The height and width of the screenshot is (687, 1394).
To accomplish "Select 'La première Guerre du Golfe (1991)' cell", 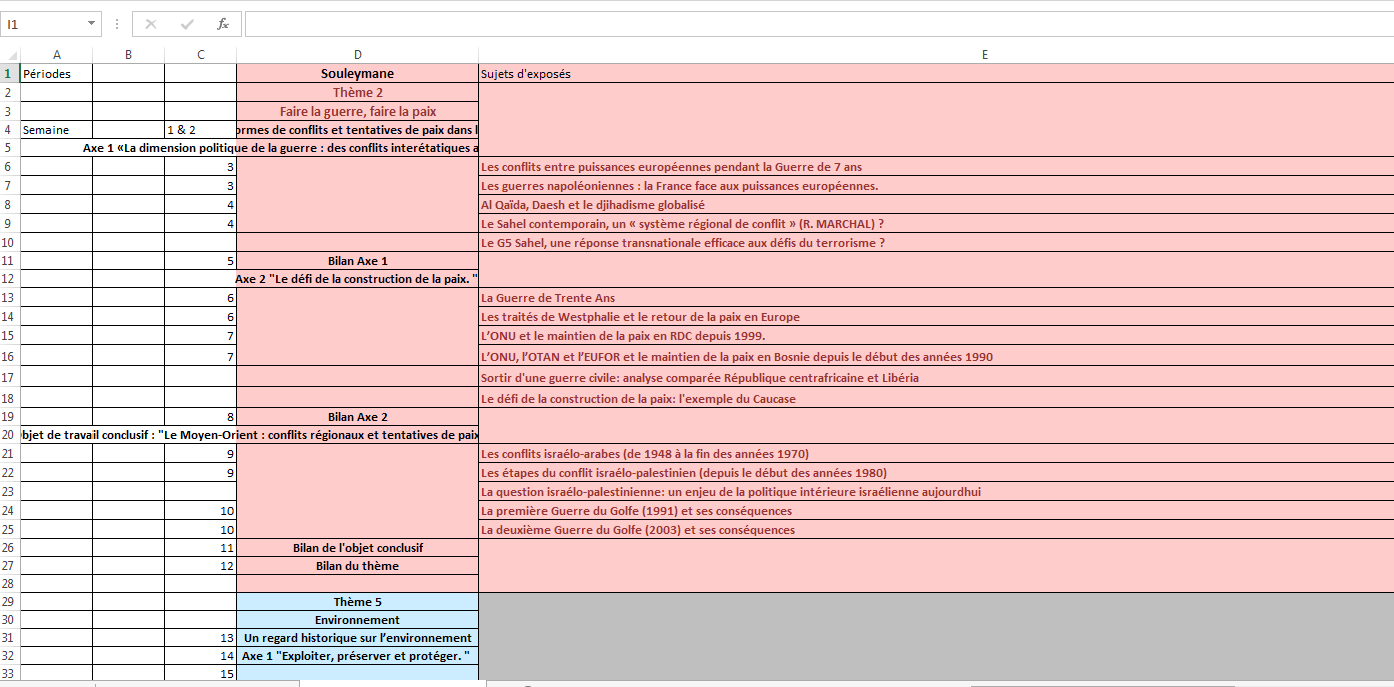I will tap(936, 511).
